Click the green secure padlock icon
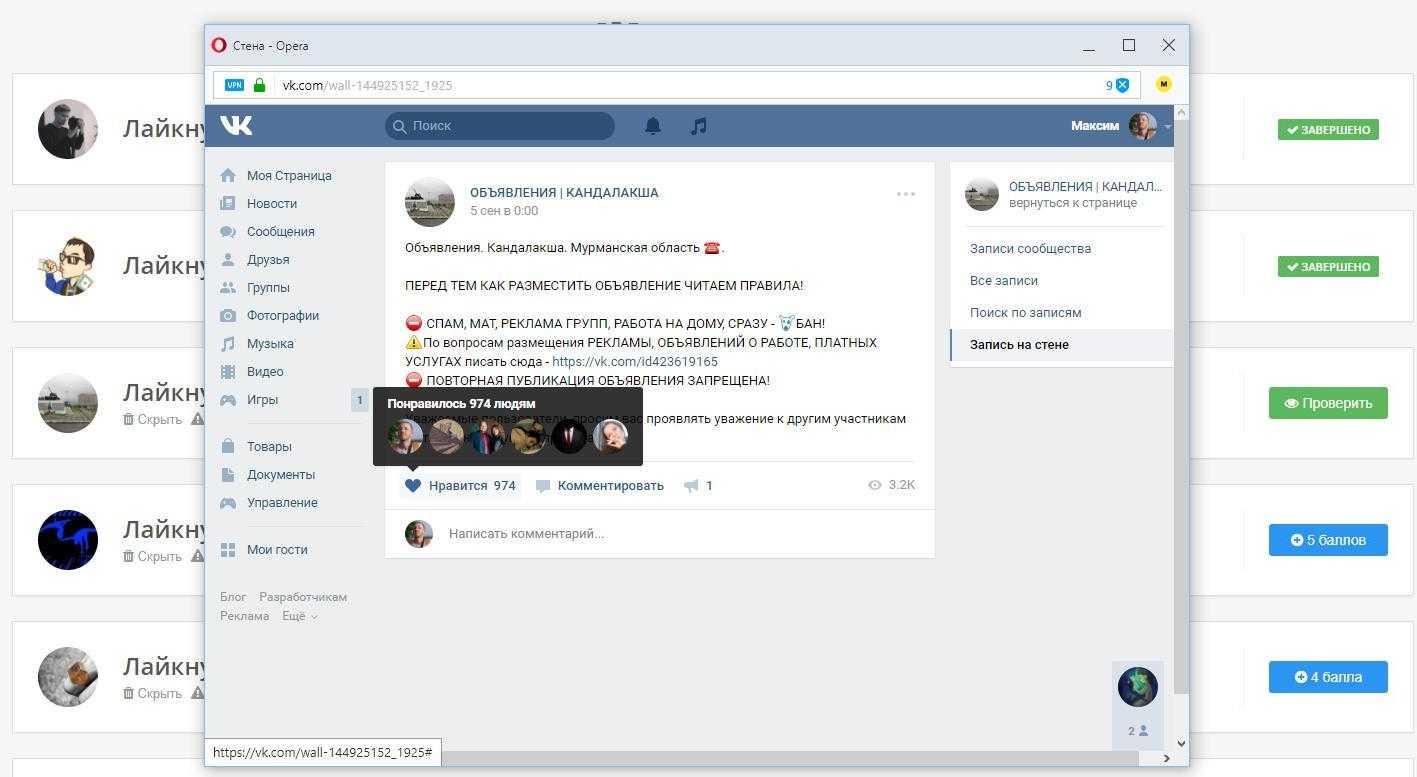Viewport: 1417px width, 777px height. 260,85
